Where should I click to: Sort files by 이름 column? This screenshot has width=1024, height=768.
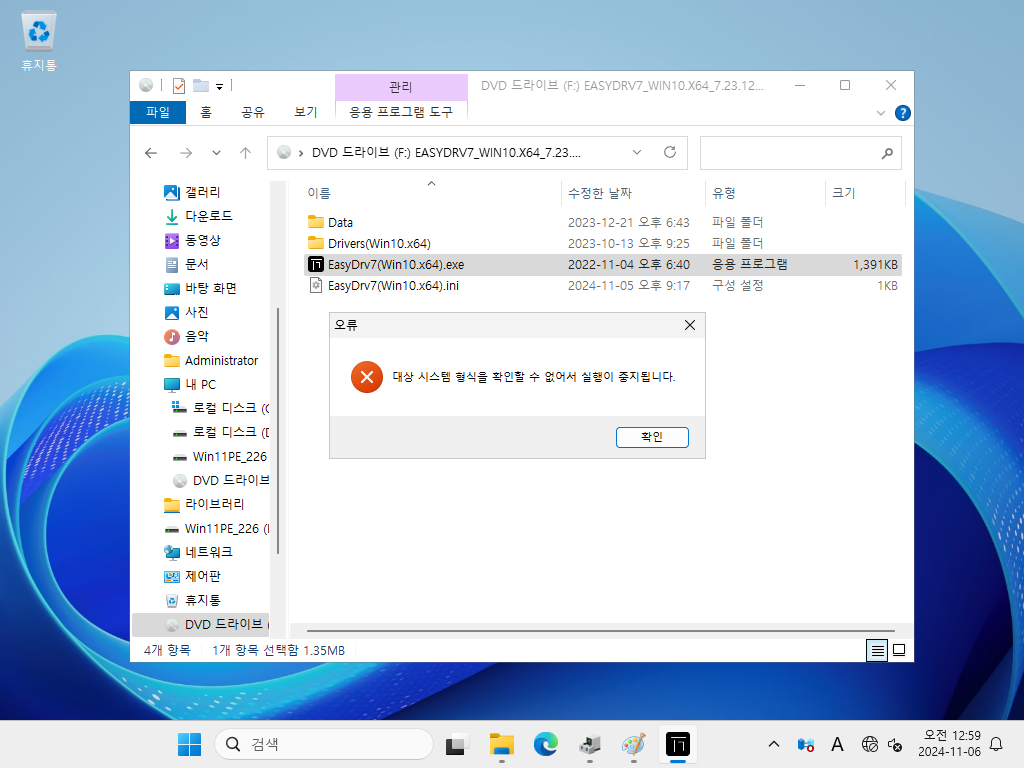pyautogui.click(x=431, y=193)
